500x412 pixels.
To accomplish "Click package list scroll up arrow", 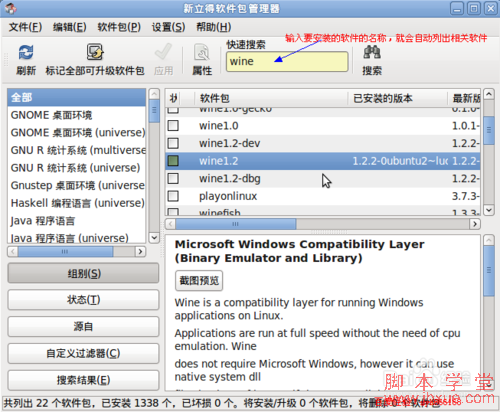I will tap(489, 94).
